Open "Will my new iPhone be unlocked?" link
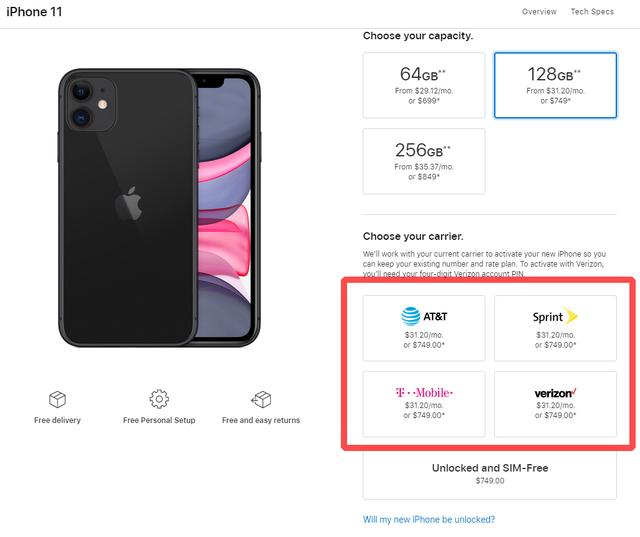640x537 pixels. (x=428, y=520)
